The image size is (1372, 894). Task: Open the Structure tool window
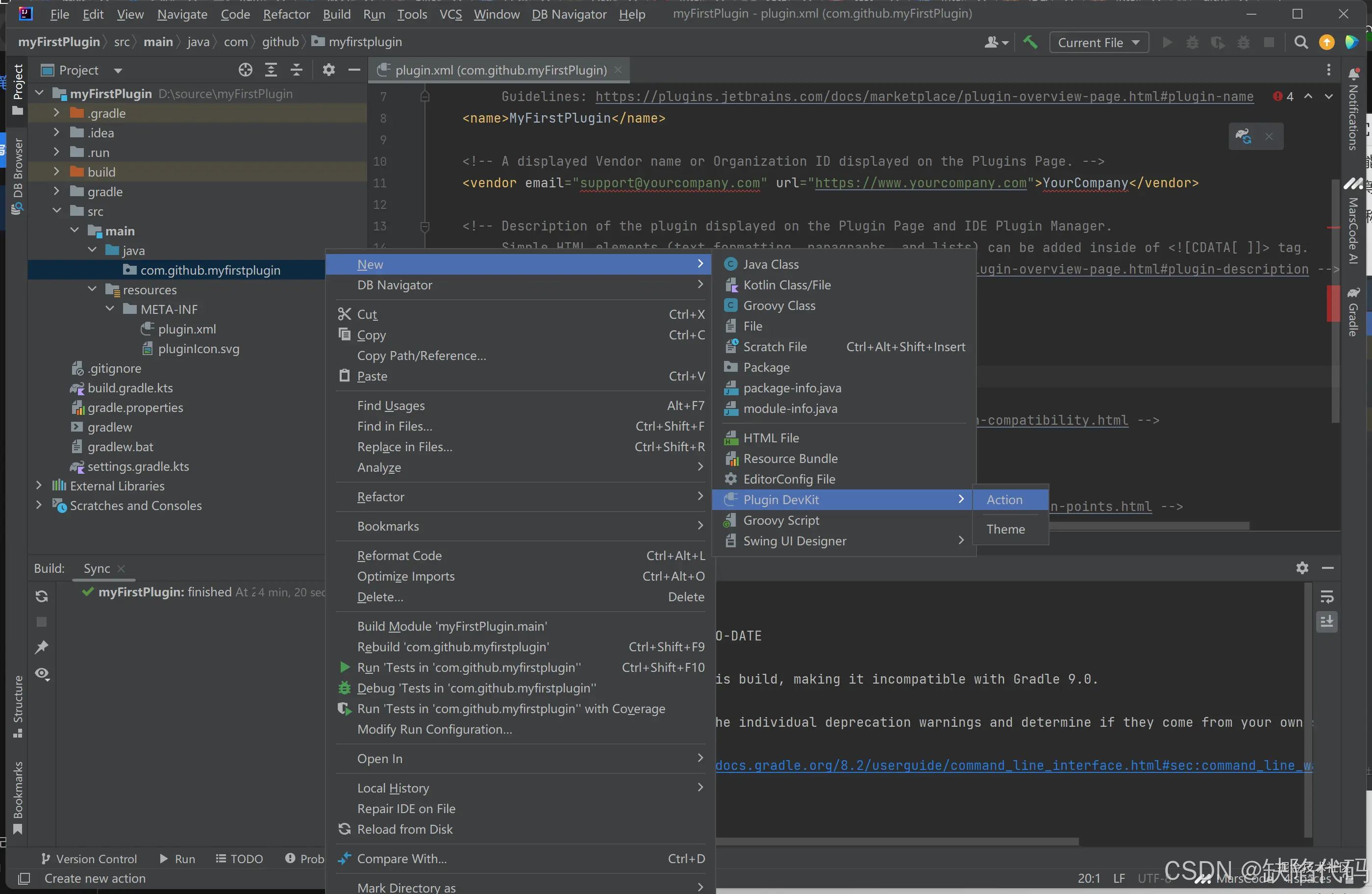(x=17, y=706)
